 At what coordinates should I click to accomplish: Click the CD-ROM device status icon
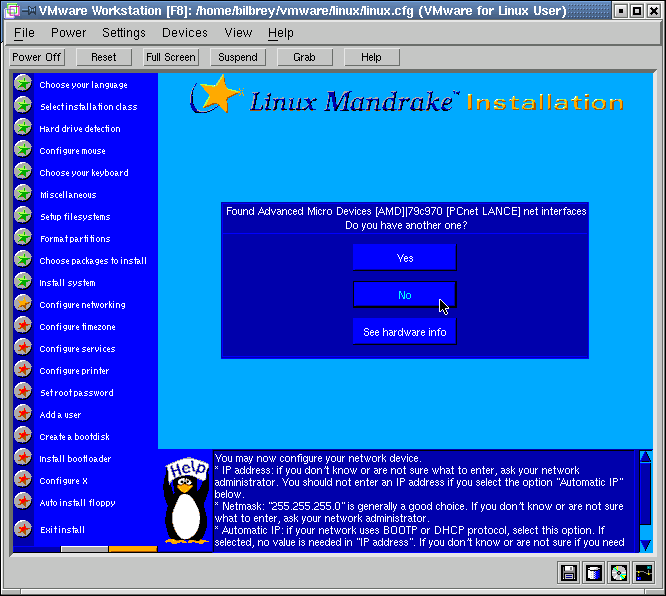(x=619, y=573)
